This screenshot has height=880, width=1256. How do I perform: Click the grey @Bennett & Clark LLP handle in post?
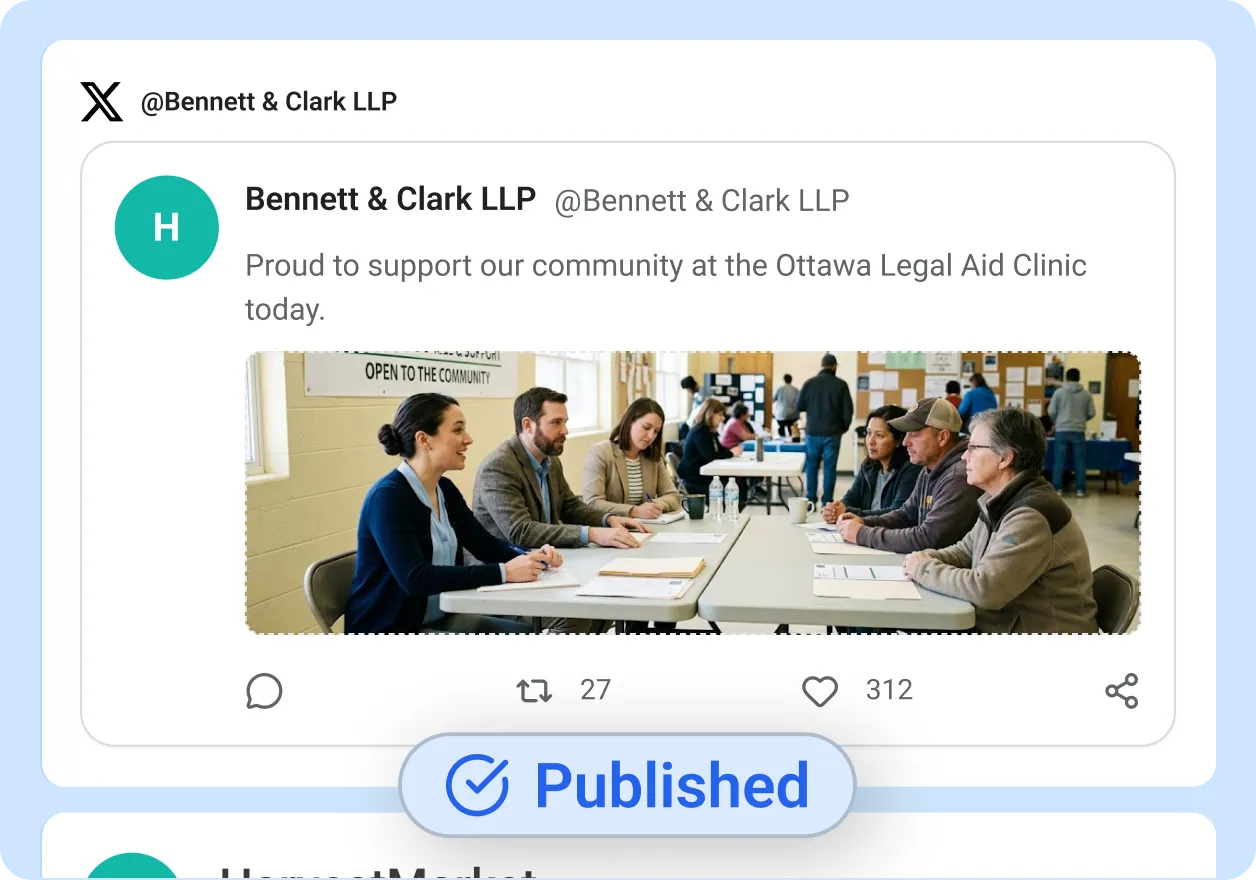pos(702,201)
